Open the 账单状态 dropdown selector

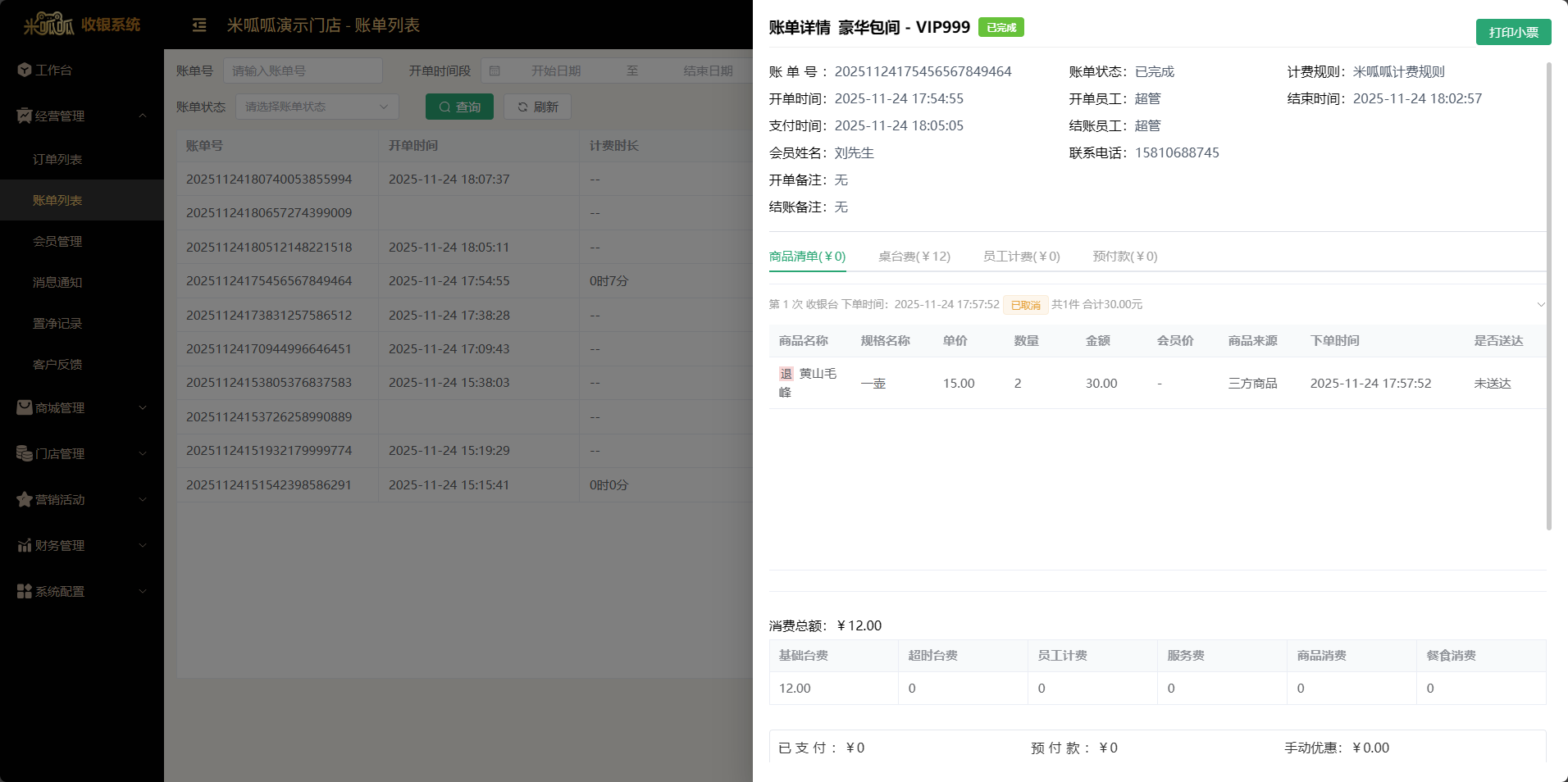tap(317, 107)
